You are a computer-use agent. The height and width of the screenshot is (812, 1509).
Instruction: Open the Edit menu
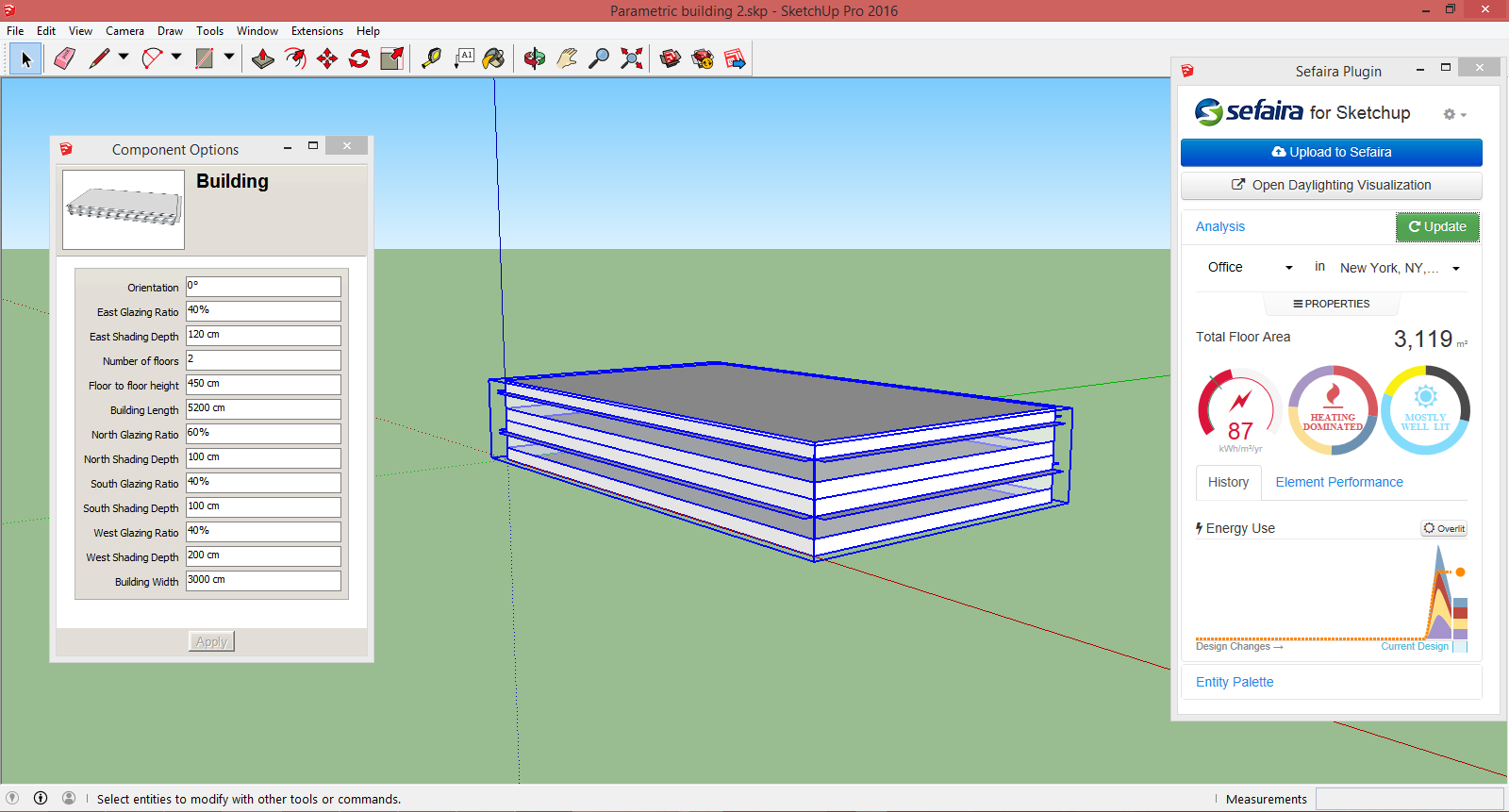46,31
